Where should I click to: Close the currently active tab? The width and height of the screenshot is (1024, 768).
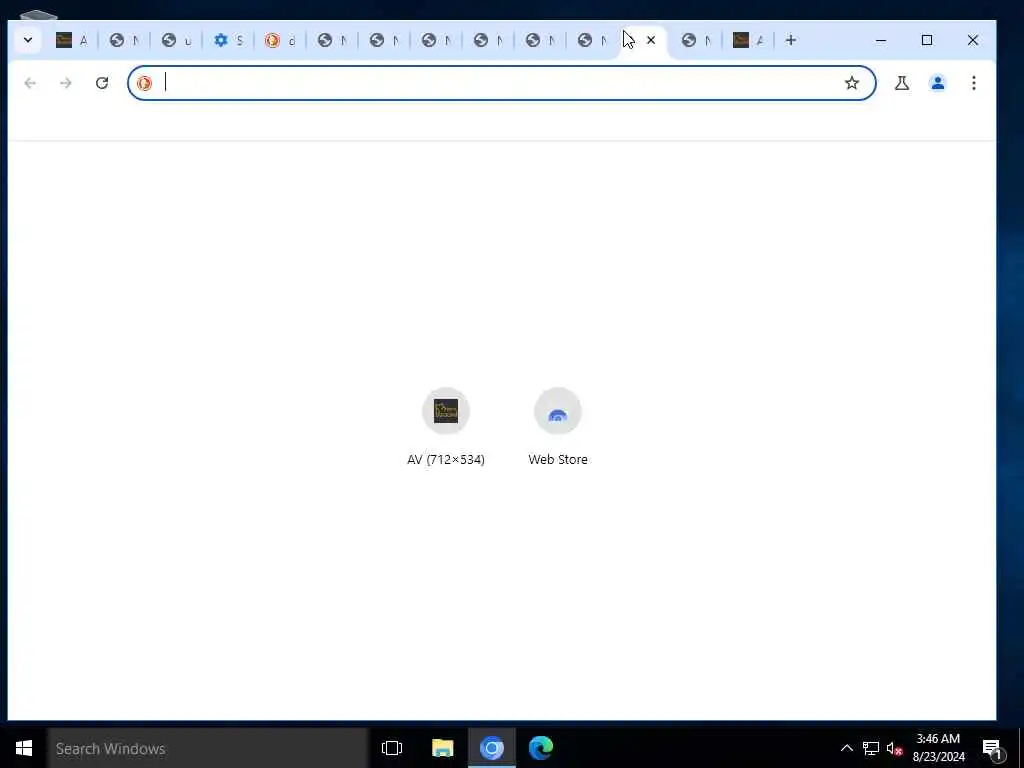click(x=651, y=40)
